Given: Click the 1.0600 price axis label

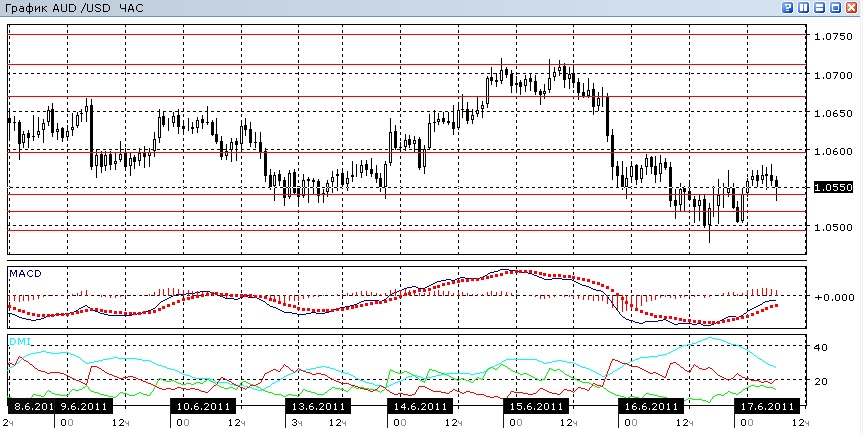Looking at the screenshot, I should [833, 151].
